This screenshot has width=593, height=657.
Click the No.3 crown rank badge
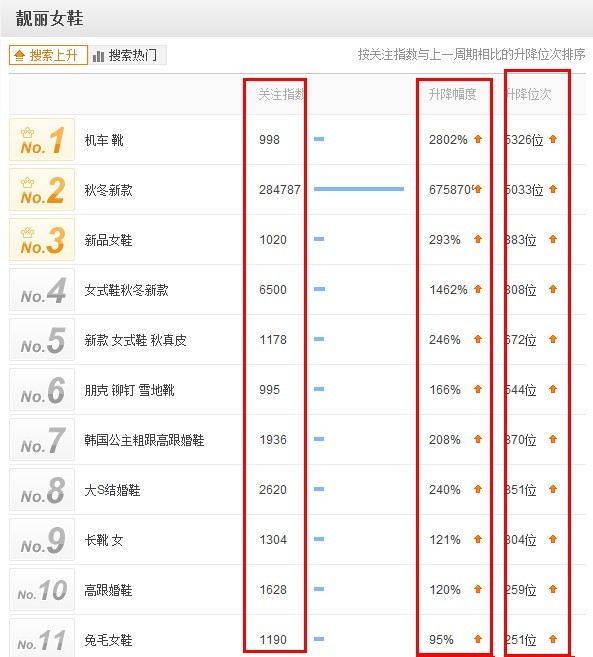click(x=42, y=239)
